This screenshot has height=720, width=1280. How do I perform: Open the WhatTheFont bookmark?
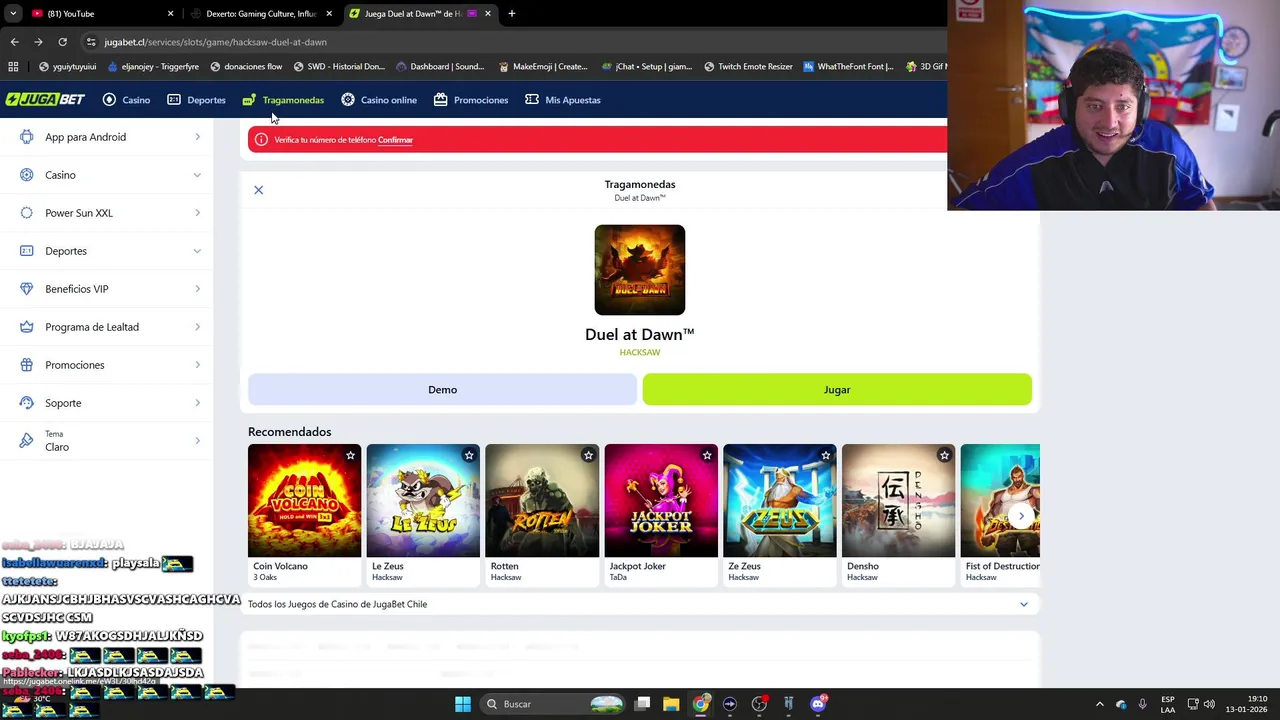click(x=848, y=67)
